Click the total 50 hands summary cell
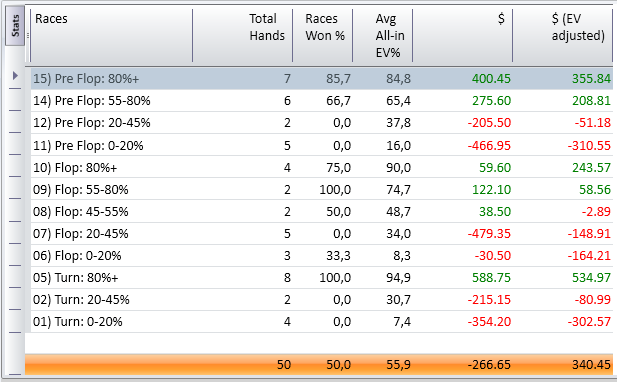This screenshot has height=382, width=617. (x=284, y=365)
